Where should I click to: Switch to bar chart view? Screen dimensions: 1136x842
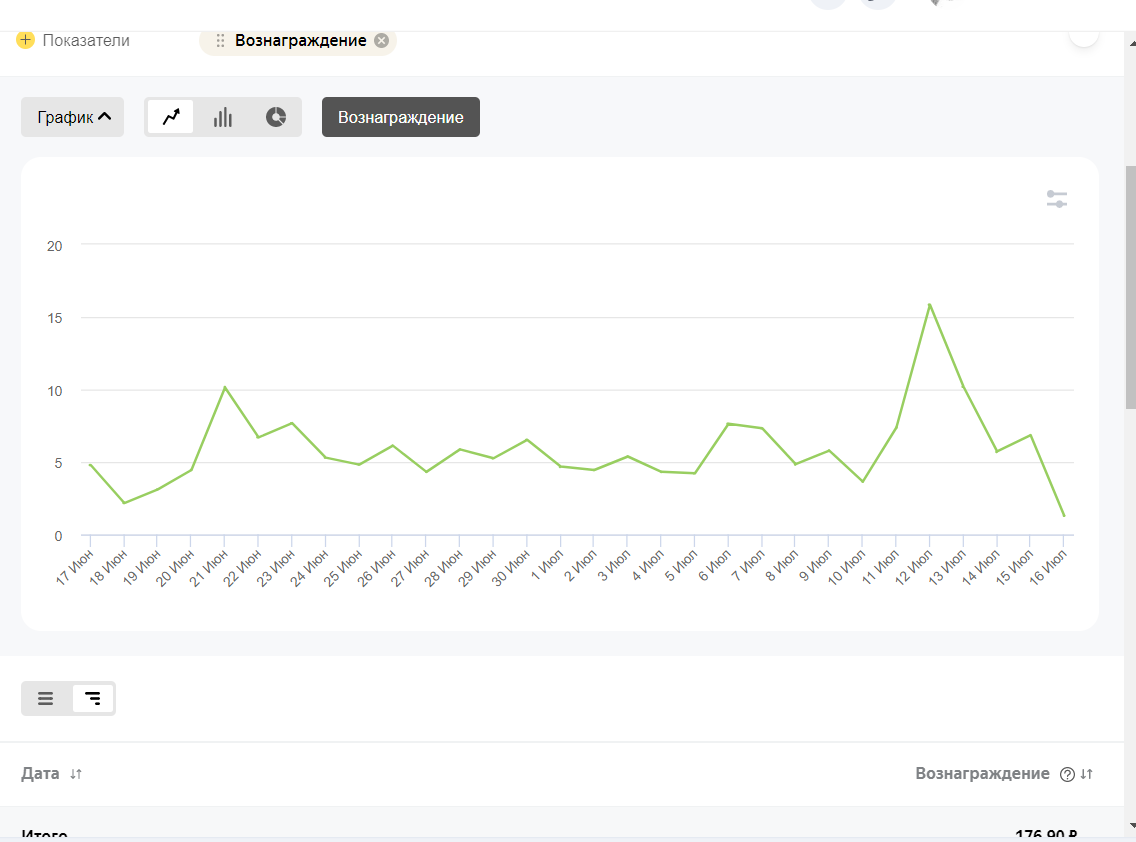coord(223,117)
